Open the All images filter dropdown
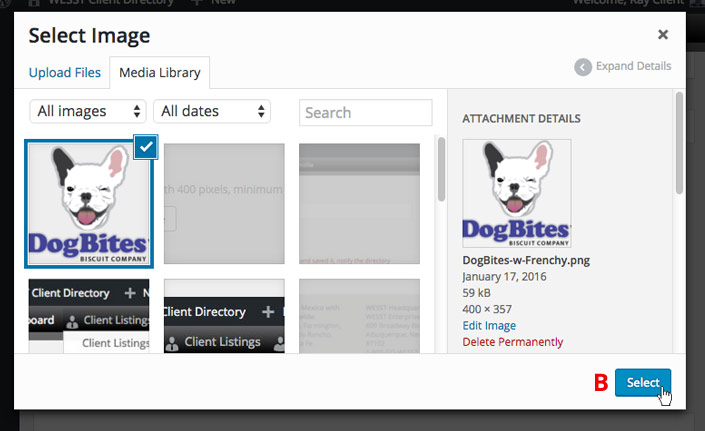 [x=88, y=111]
